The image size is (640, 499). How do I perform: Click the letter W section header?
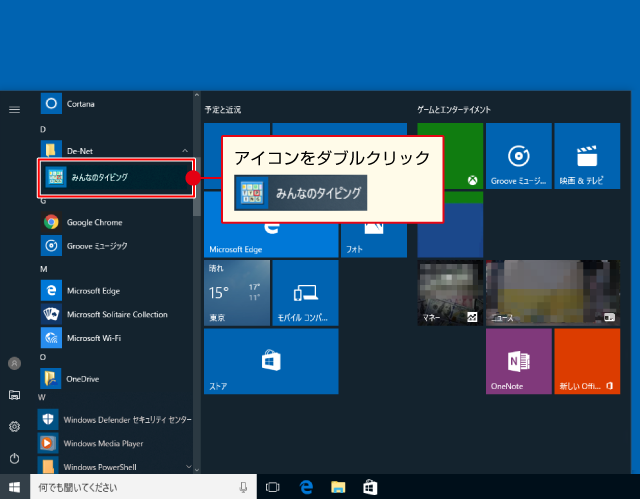42,397
